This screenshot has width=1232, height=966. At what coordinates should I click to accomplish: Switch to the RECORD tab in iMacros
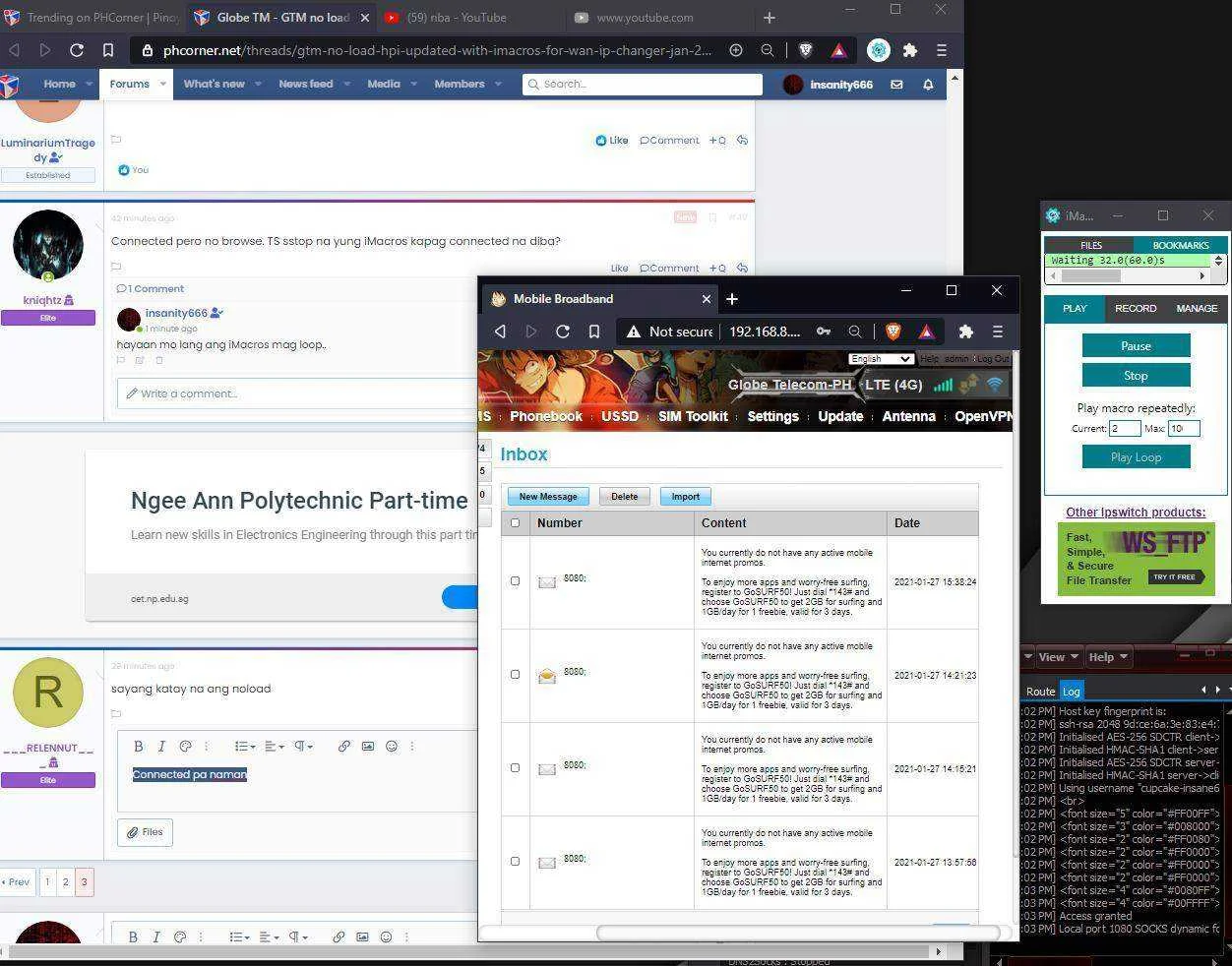[x=1136, y=309]
